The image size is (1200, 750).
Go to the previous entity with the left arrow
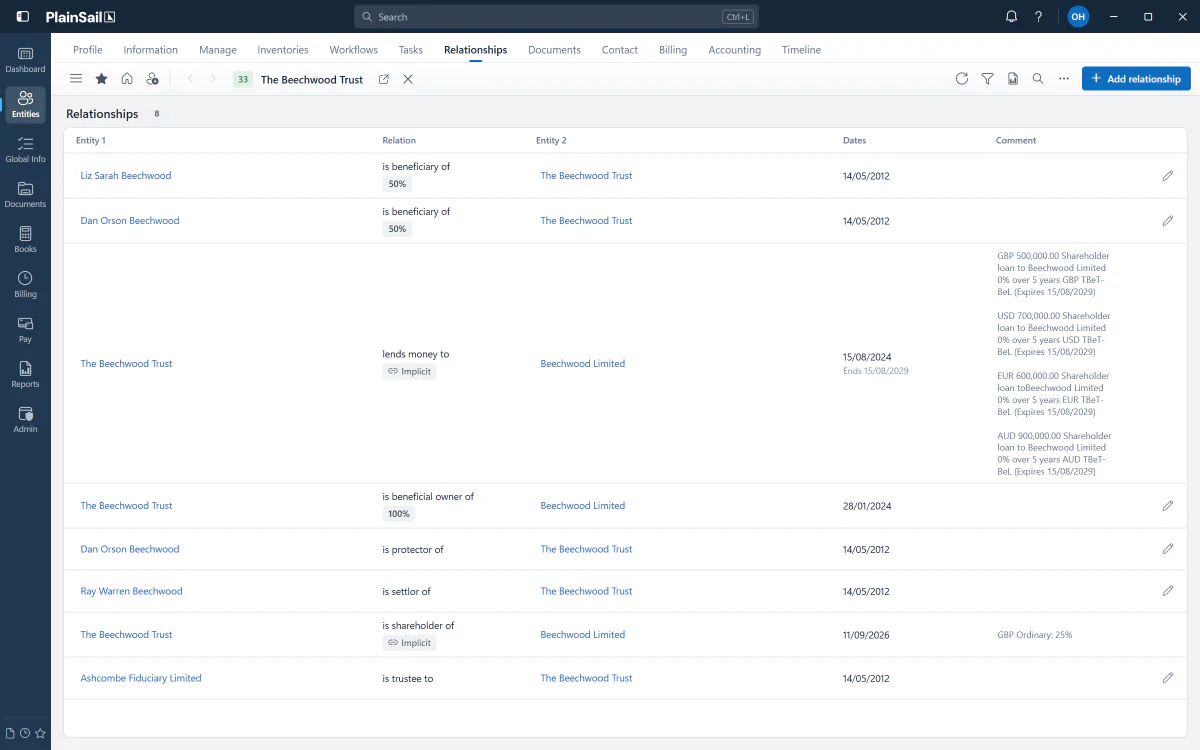(x=190, y=79)
